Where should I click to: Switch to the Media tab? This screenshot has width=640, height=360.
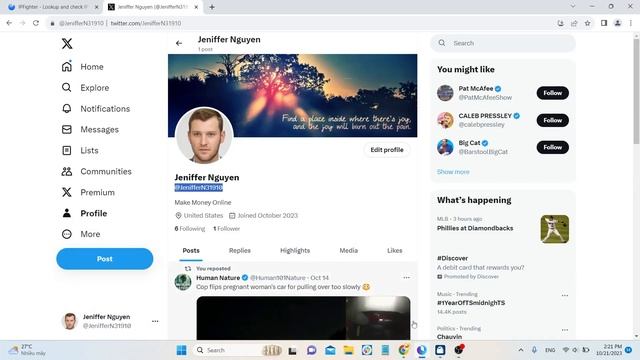(x=349, y=251)
